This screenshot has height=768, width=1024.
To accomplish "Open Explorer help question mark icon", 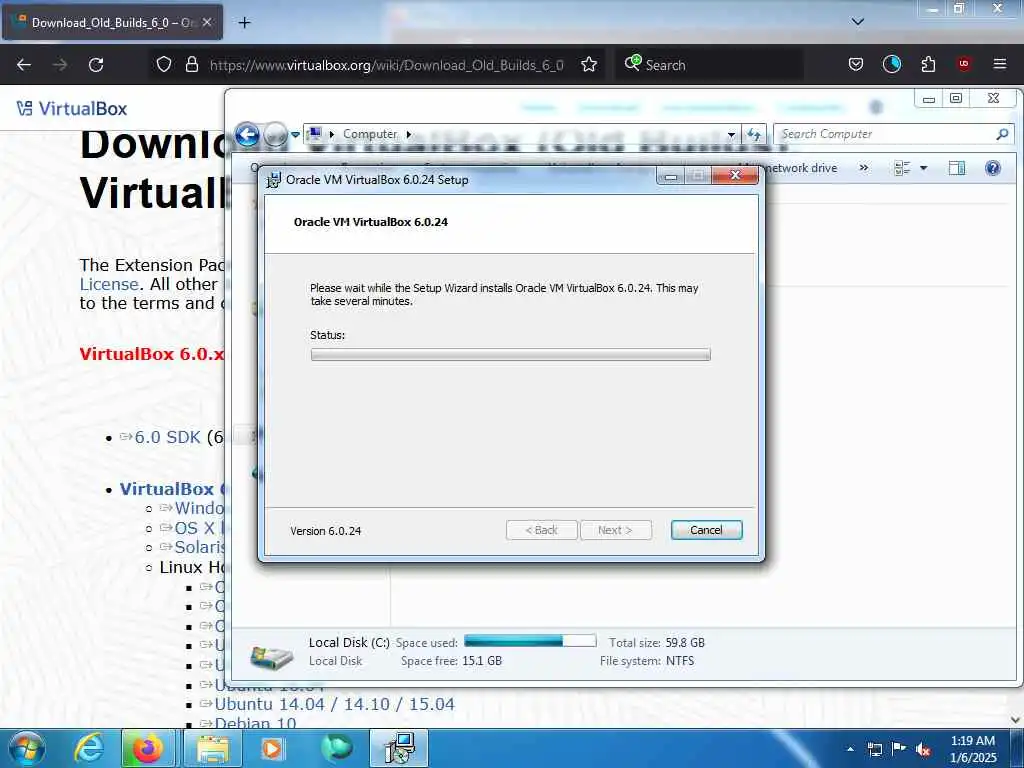I will (993, 168).
